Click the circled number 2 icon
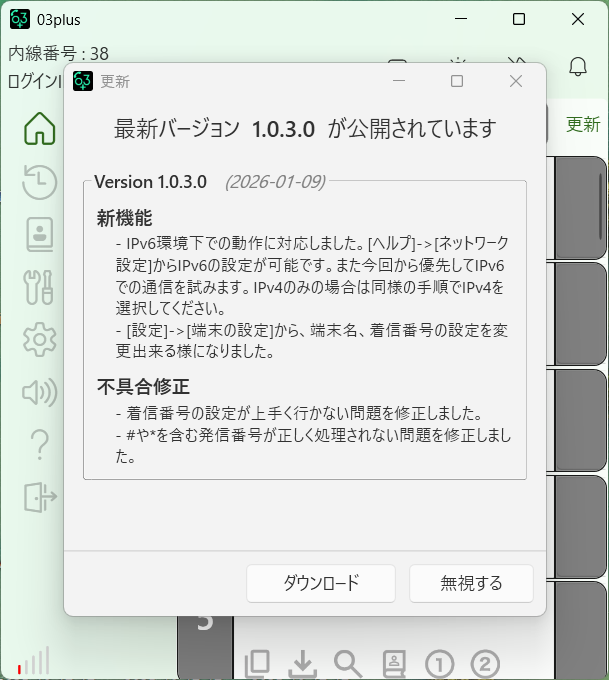Screen dimensions: 609x680 485,664
